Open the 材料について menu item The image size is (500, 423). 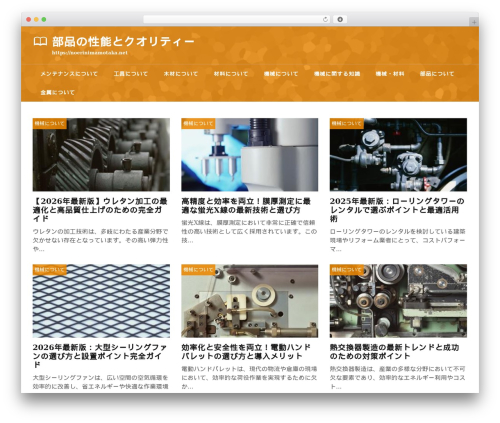(x=231, y=74)
